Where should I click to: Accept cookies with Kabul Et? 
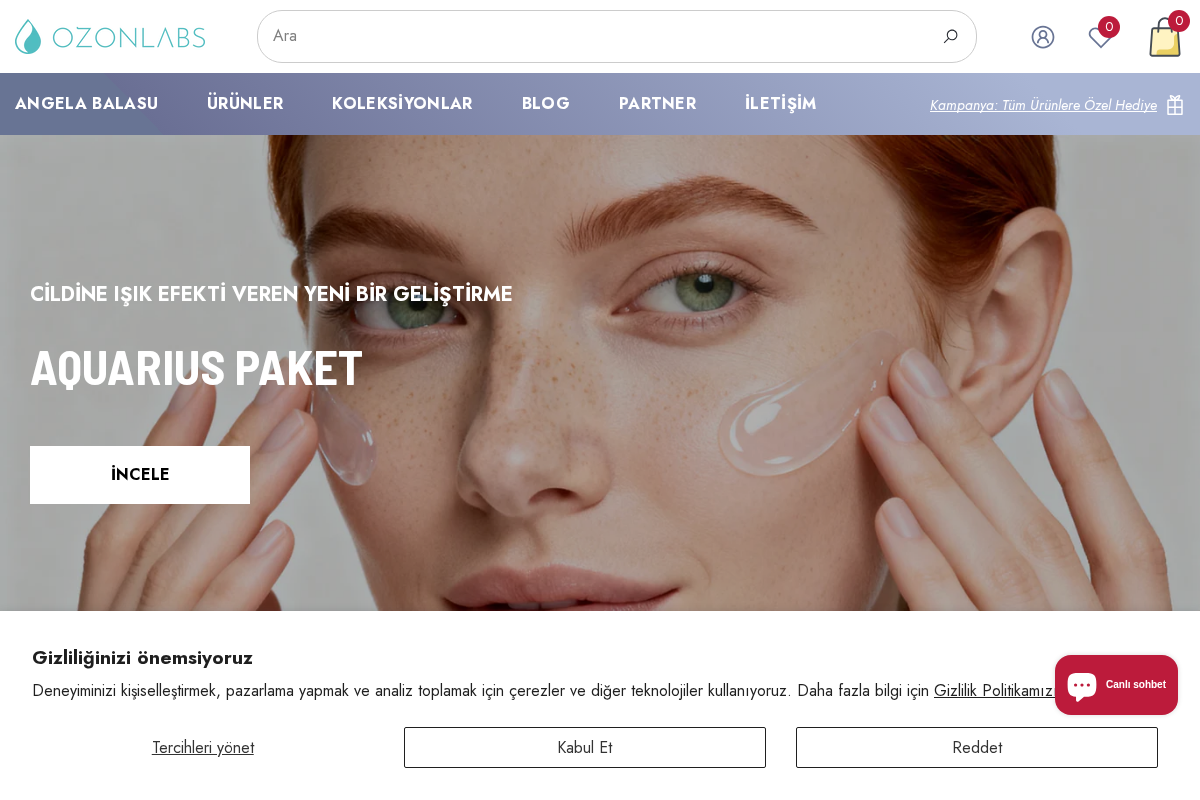(x=585, y=747)
